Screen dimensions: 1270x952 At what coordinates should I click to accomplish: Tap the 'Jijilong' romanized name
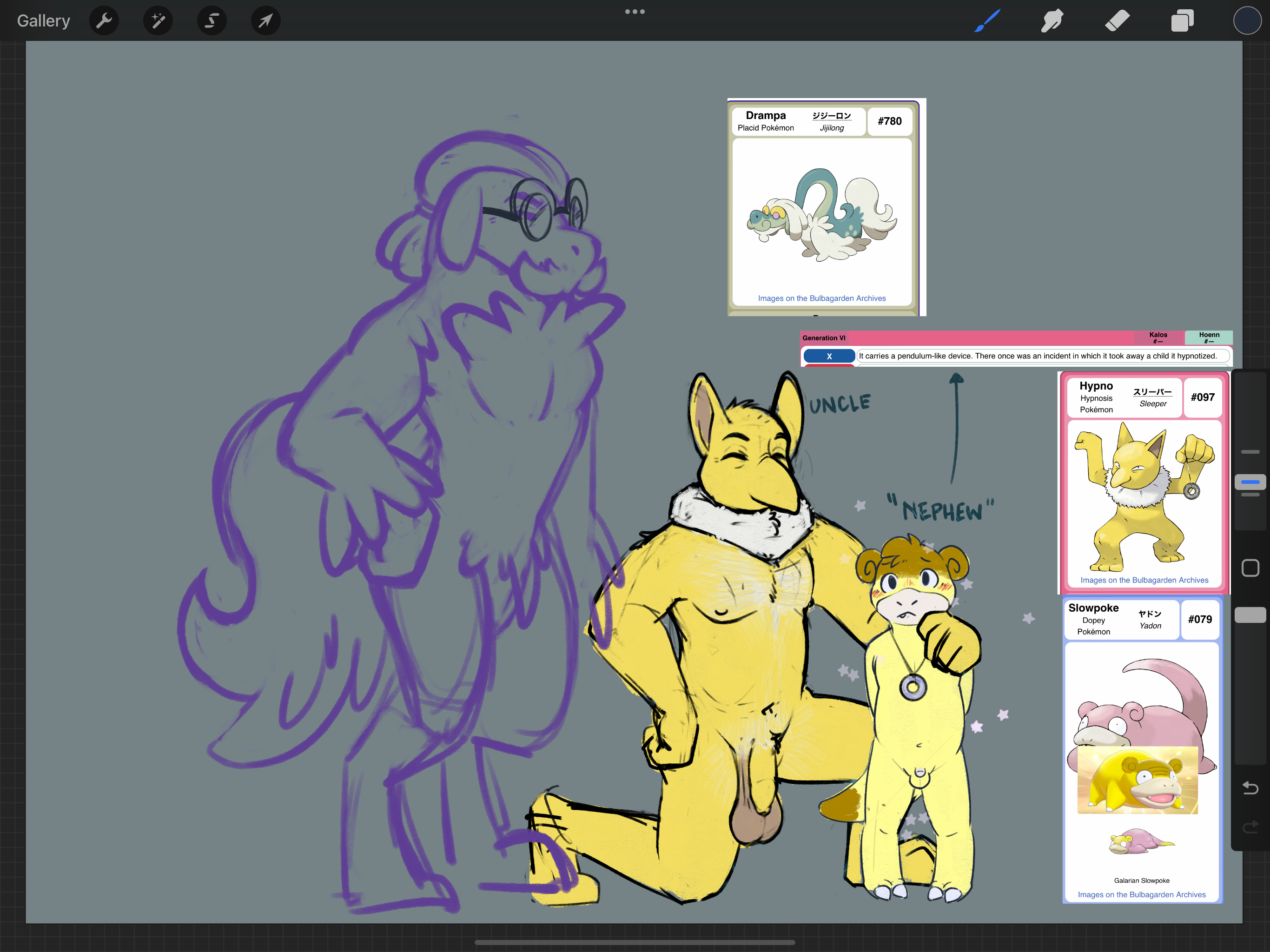click(831, 128)
